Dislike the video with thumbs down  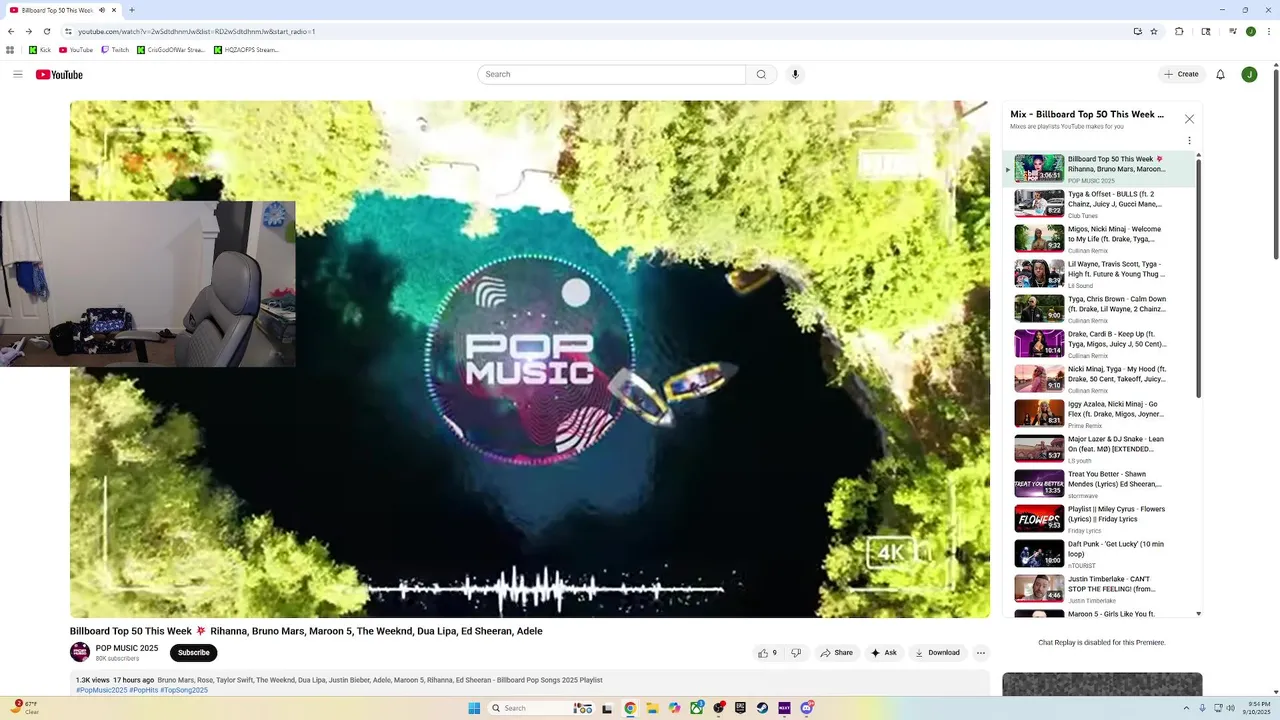click(x=796, y=653)
